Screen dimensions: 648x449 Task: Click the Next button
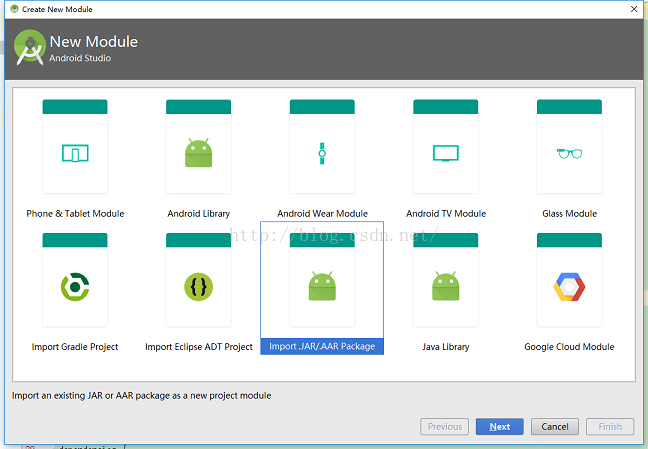tap(500, 426)
